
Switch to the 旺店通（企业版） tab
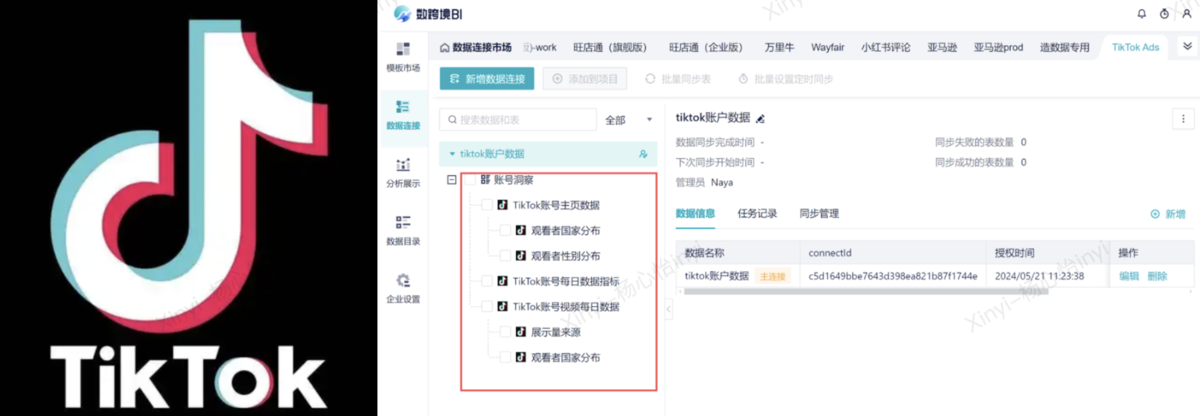(705, 47)
